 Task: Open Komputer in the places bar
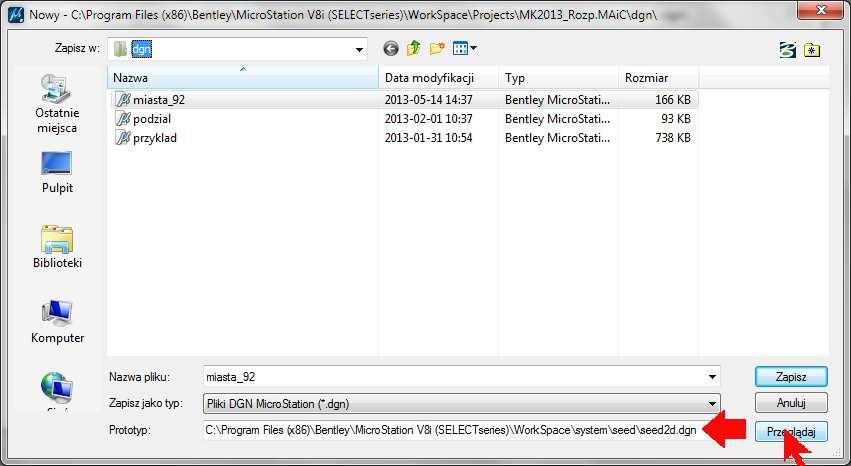coord(57,322)
